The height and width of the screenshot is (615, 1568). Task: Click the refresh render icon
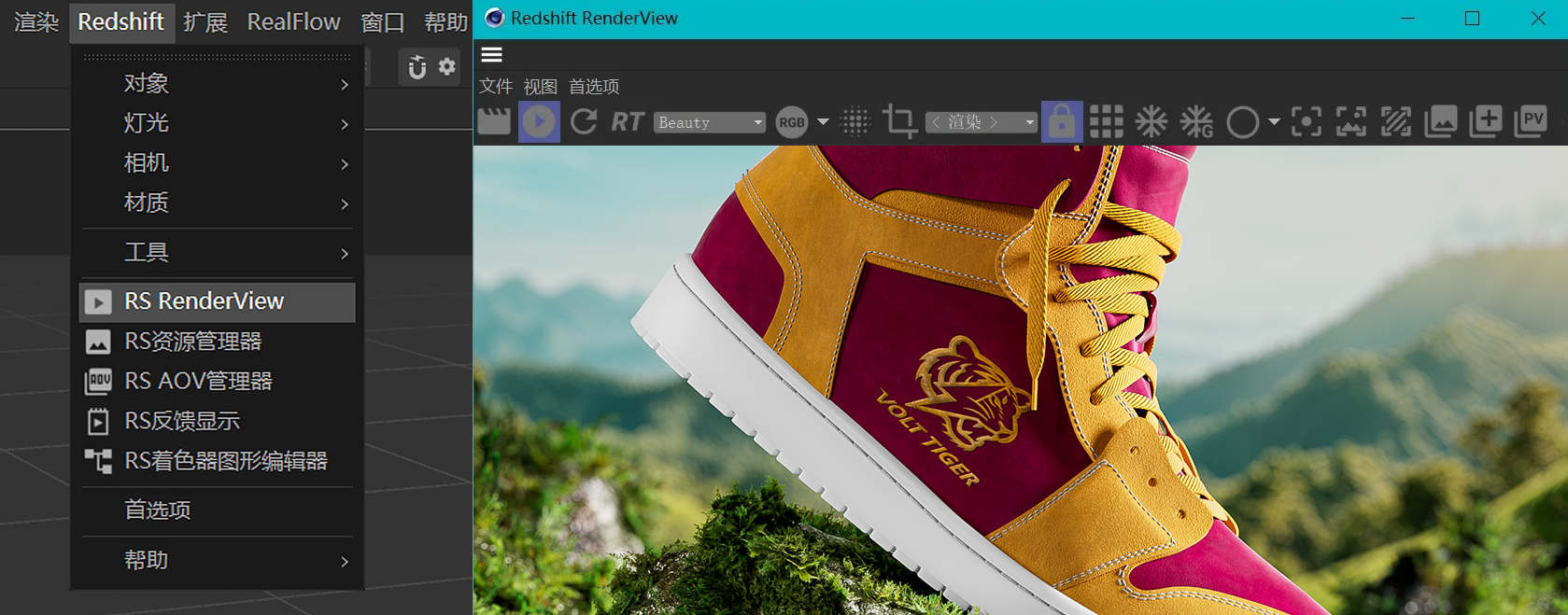coord(584,121)
